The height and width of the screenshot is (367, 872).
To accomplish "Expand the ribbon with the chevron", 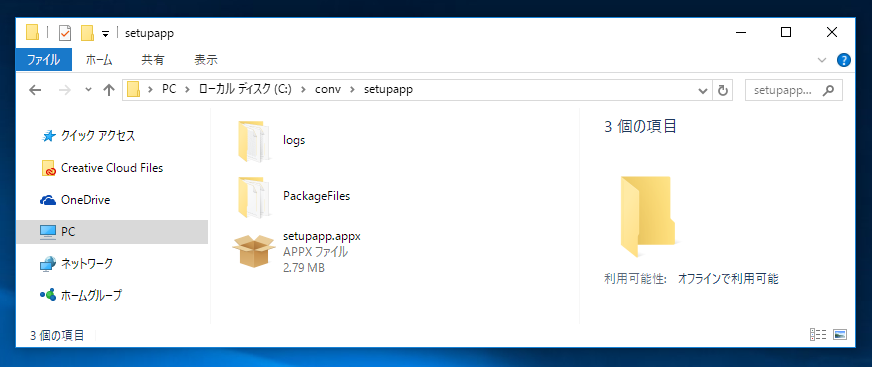I will [x=822, y=60].
